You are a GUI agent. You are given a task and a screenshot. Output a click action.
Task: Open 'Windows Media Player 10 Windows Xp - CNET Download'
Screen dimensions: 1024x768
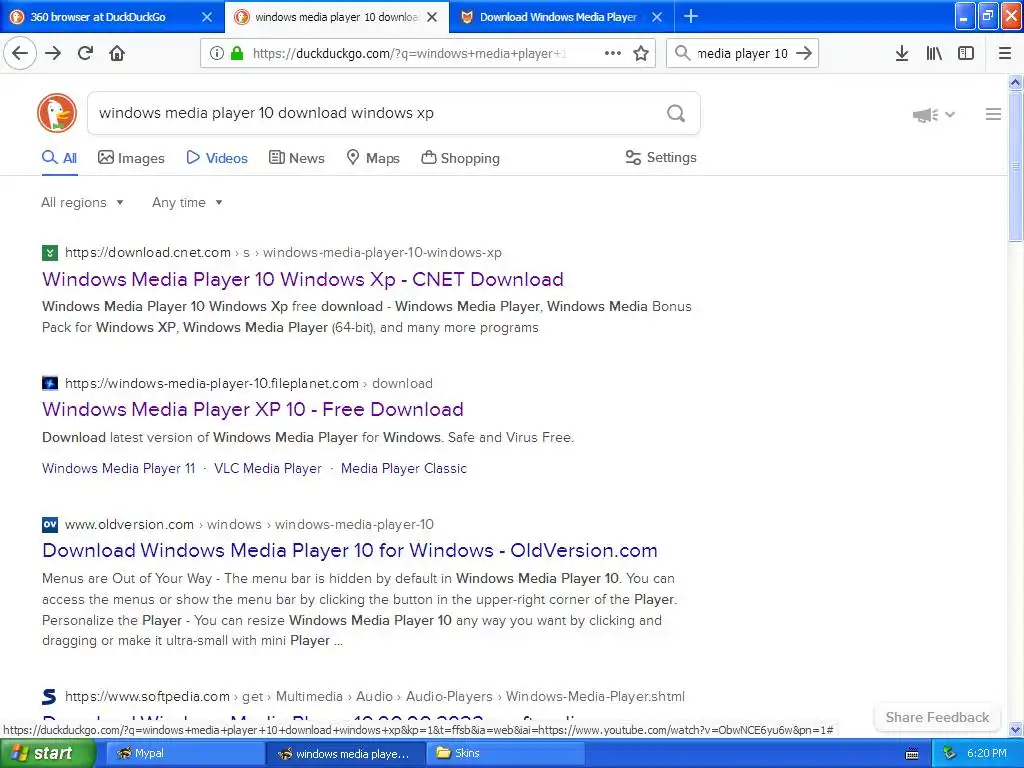(302, 279)
